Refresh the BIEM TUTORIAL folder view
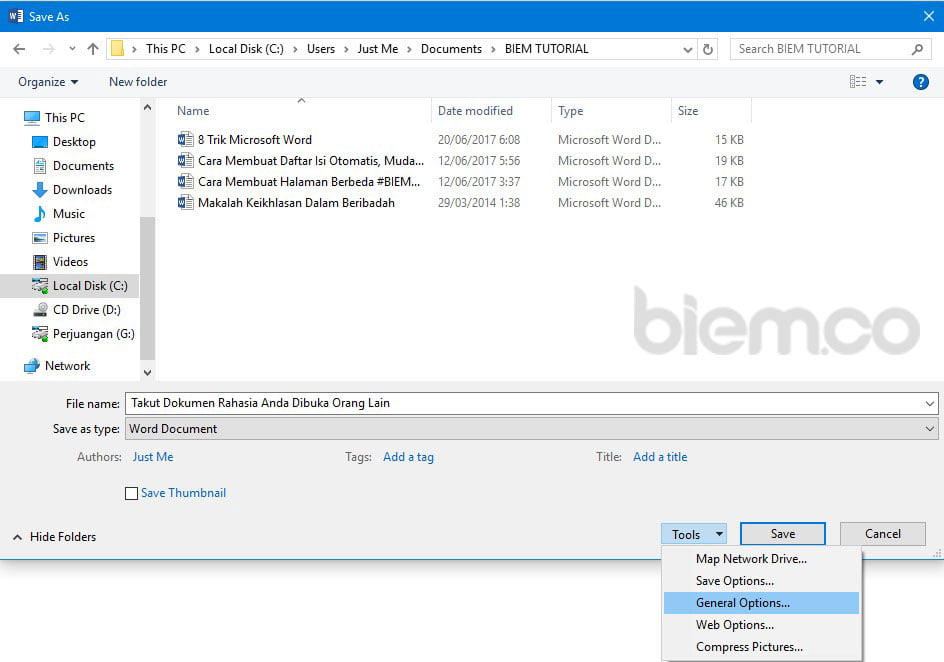Viewport: 944px width, 662px height. (x=708, y=49)
